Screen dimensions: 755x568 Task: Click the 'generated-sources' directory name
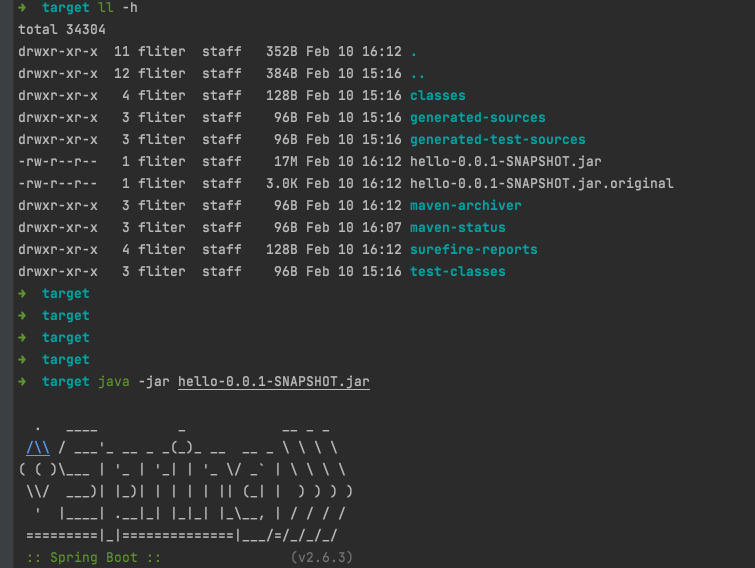(x=478, y=118)
